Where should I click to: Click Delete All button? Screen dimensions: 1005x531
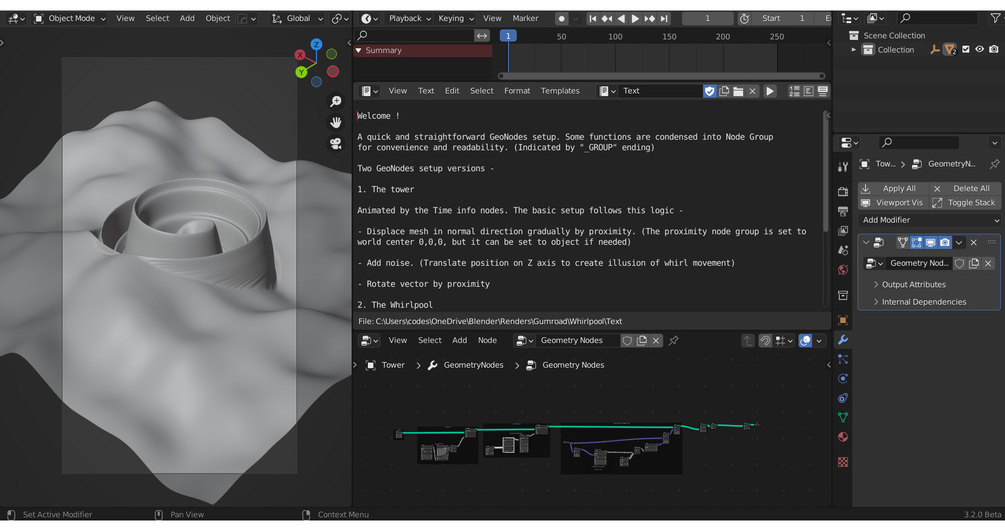click(965, 189)
